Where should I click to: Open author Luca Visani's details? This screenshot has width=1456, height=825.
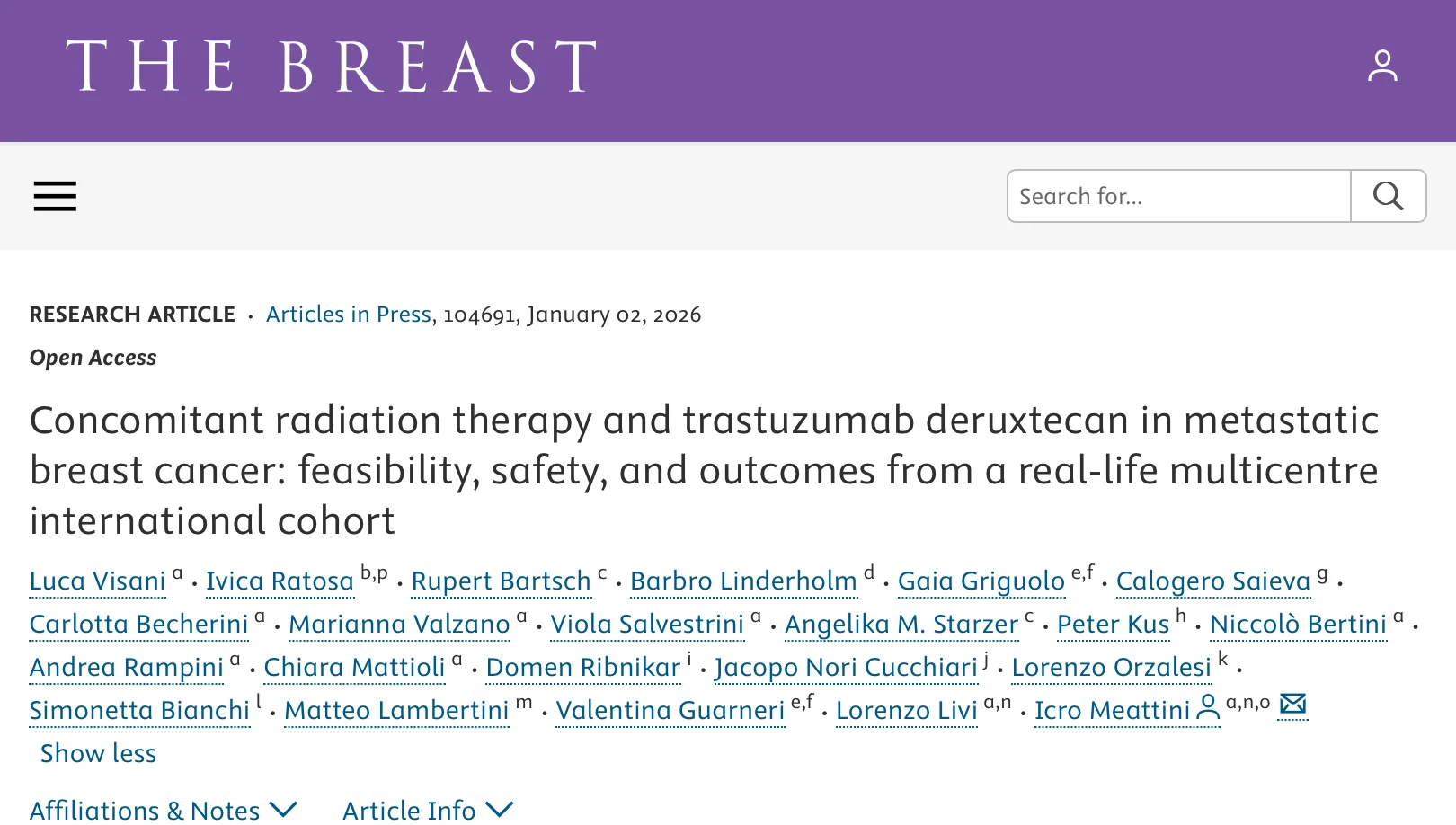click(x=98, y=581)
